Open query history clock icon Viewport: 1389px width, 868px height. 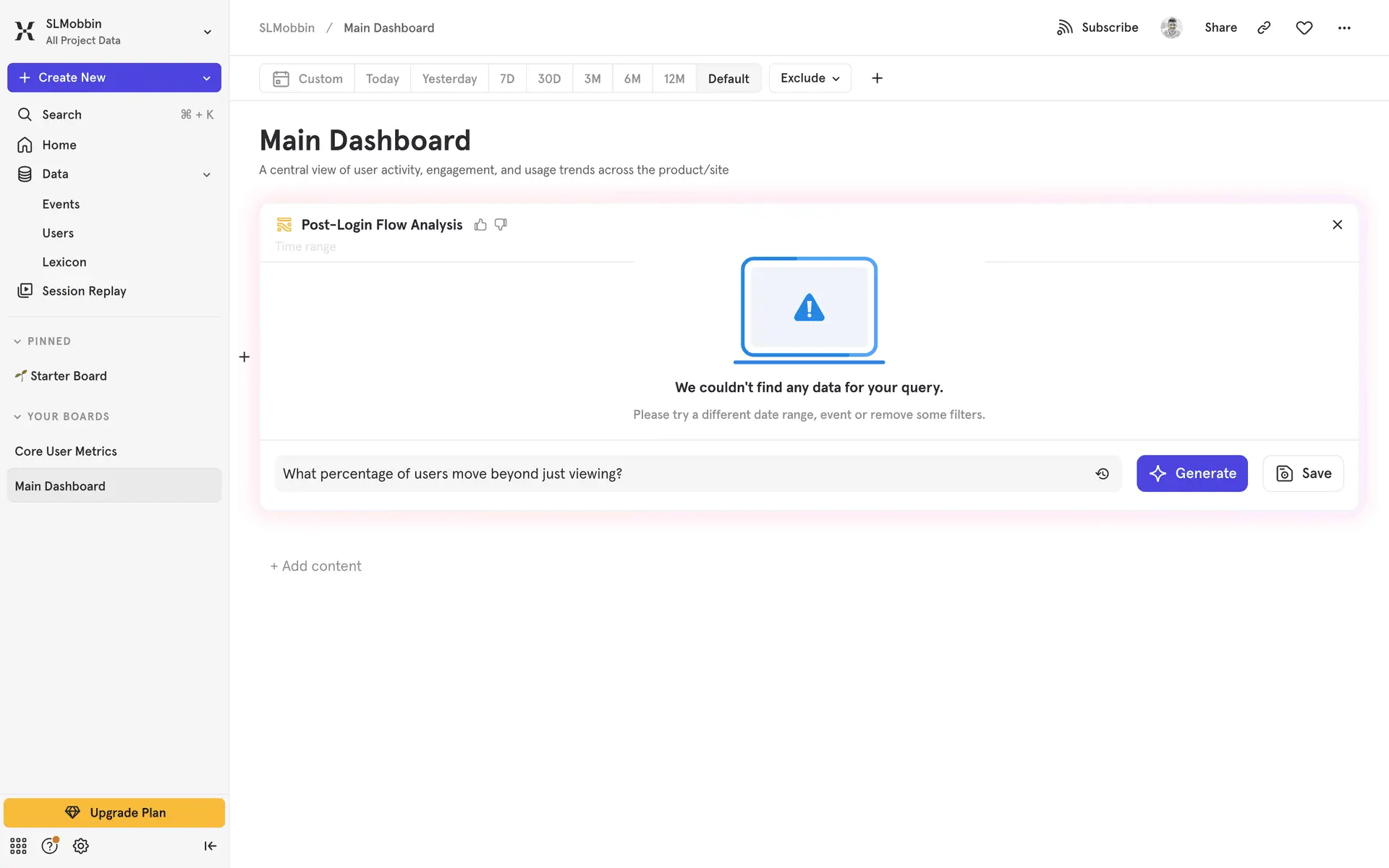[1102, 474]
